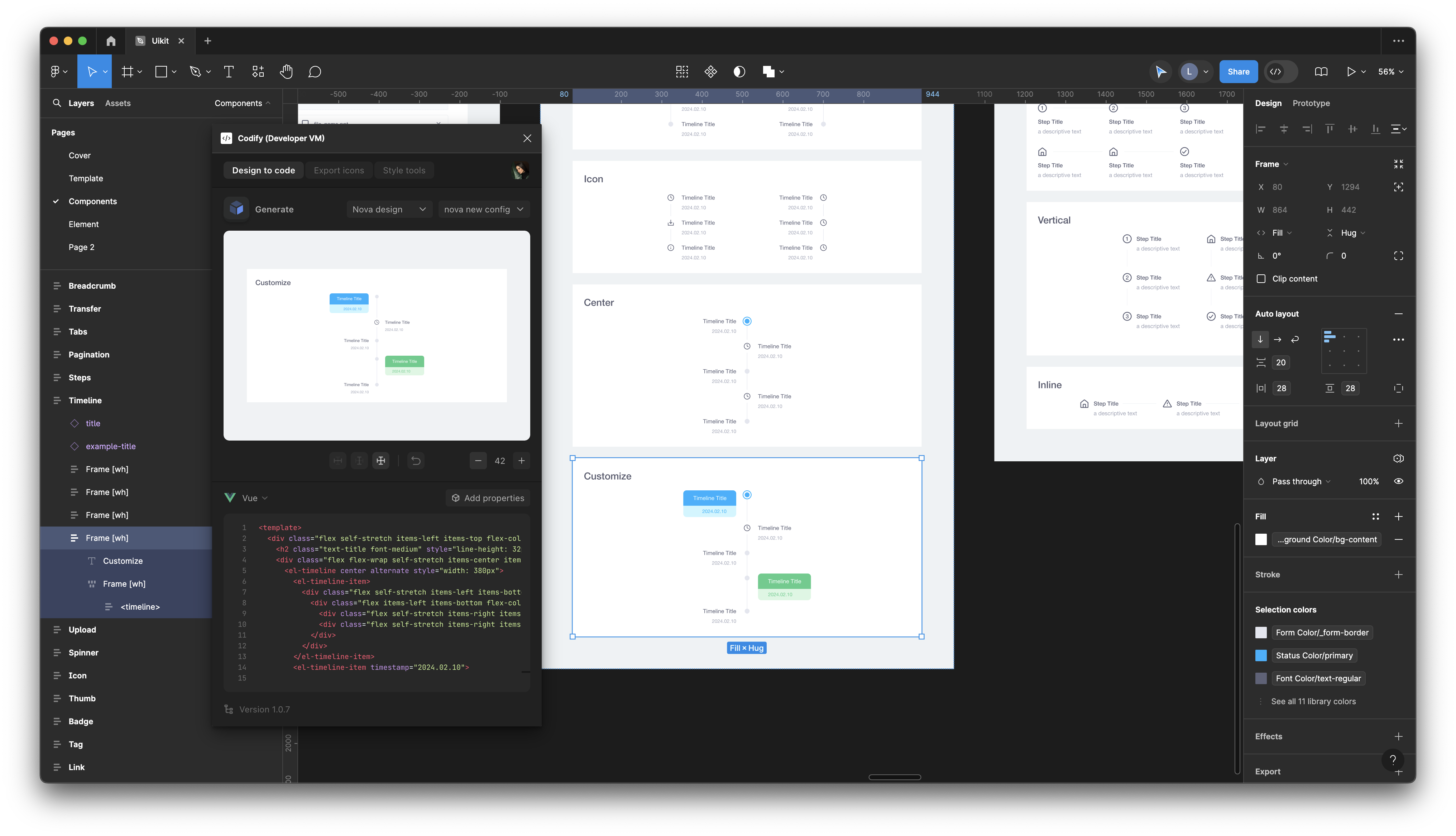Select the Upload layer in Layers list
This screenshot has width=1456, height=836.
coord(82,630)
